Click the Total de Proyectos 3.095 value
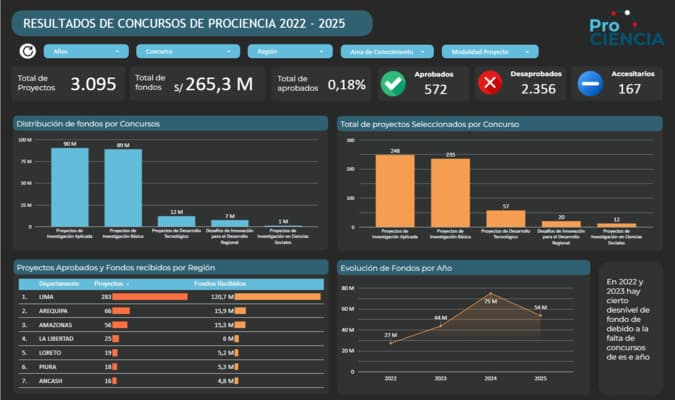The height and width of the screenshot is (400, 675). tap(93, 84)
